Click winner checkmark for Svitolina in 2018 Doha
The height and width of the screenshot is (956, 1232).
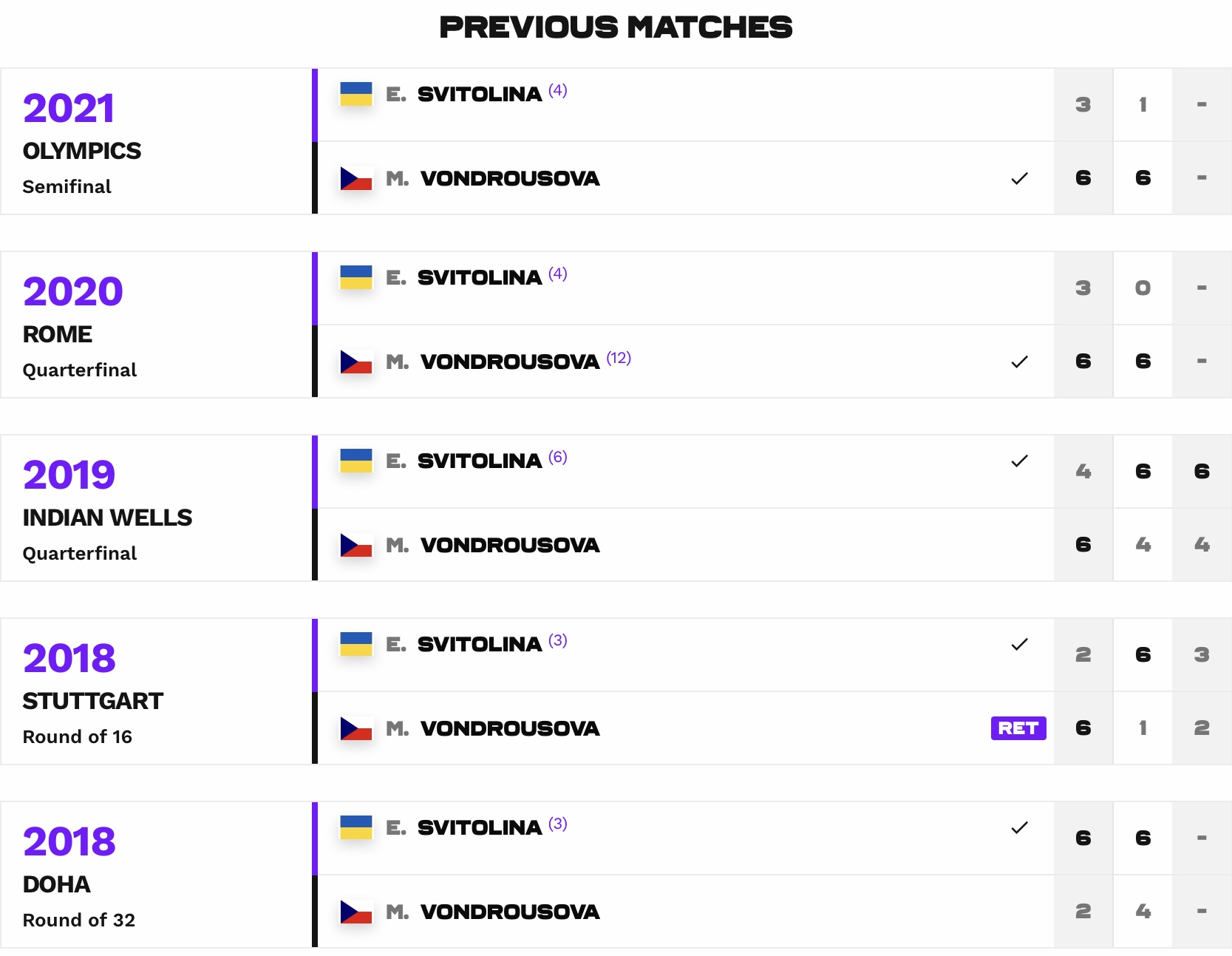pyautogui.click(x=1019, y=827)
